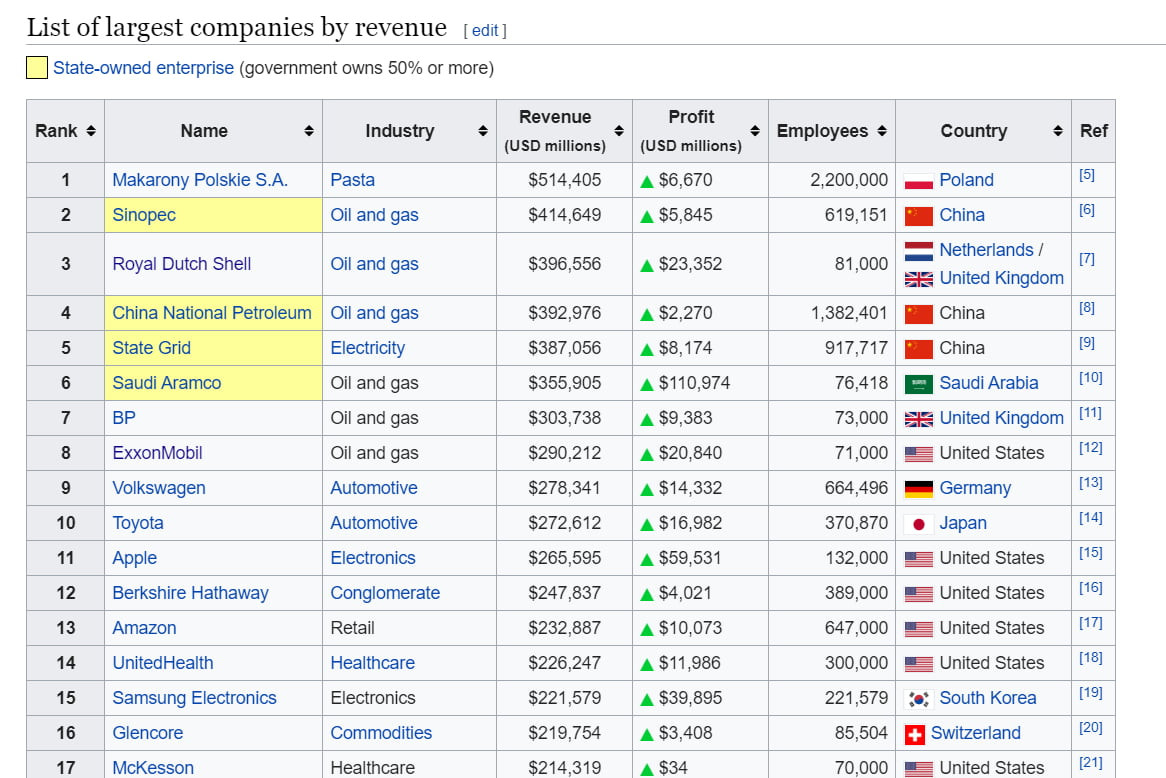Sort table by the Country column arrows
1166x778 pixels.
click(1057, 131)
